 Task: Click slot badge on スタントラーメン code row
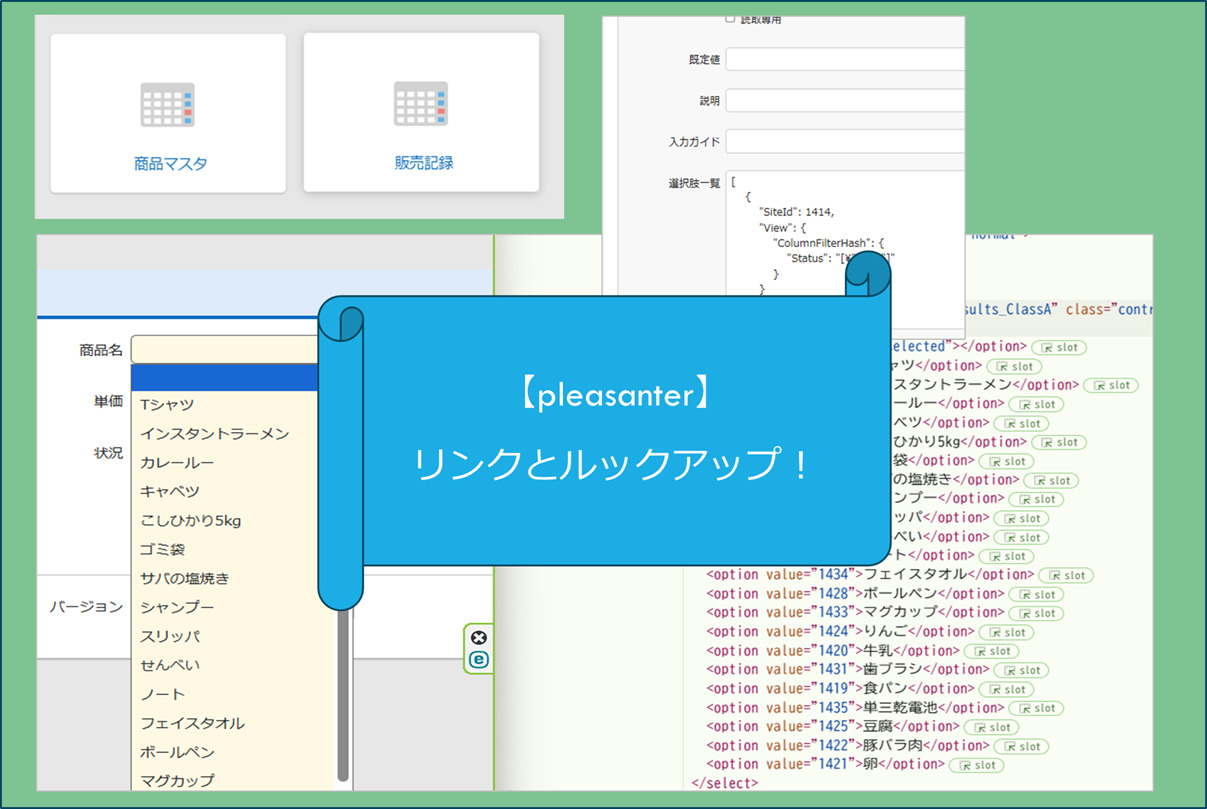coord(1111,385)
